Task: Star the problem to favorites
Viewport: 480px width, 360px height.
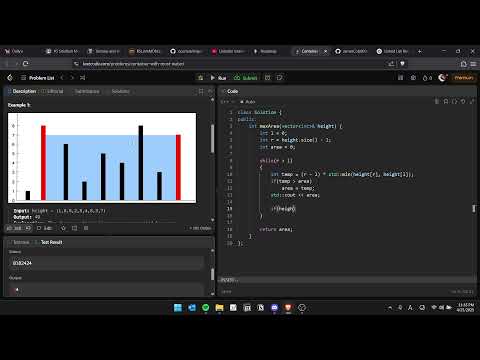Action: pos(63,228)
